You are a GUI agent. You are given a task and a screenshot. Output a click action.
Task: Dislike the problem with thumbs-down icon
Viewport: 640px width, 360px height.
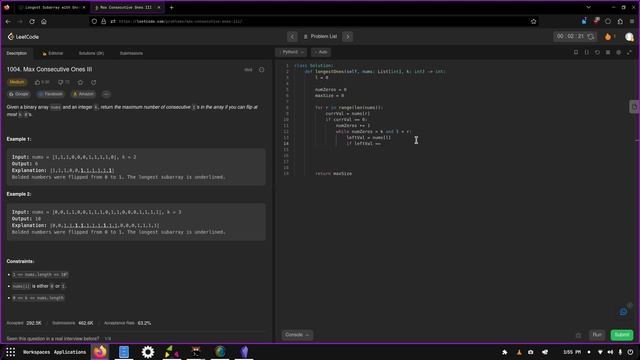click(60, 82)
